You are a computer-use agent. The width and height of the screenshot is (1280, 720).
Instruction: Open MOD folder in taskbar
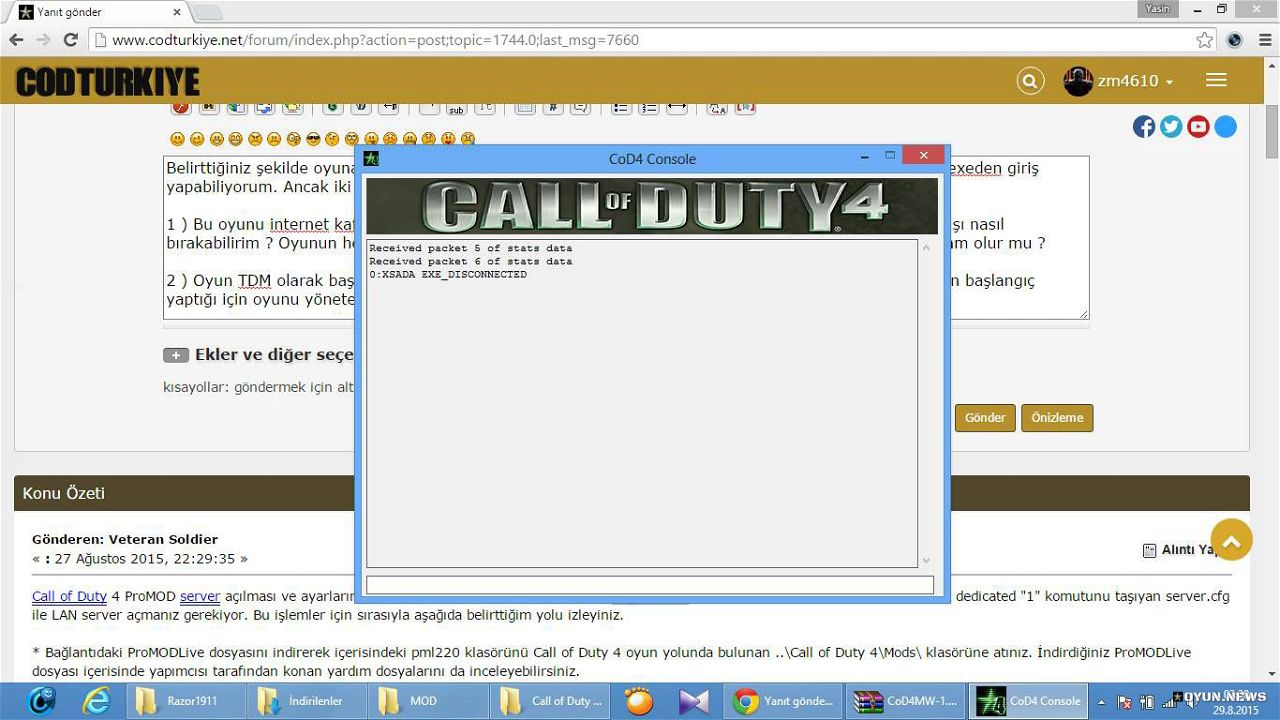[x=427, y=701]
